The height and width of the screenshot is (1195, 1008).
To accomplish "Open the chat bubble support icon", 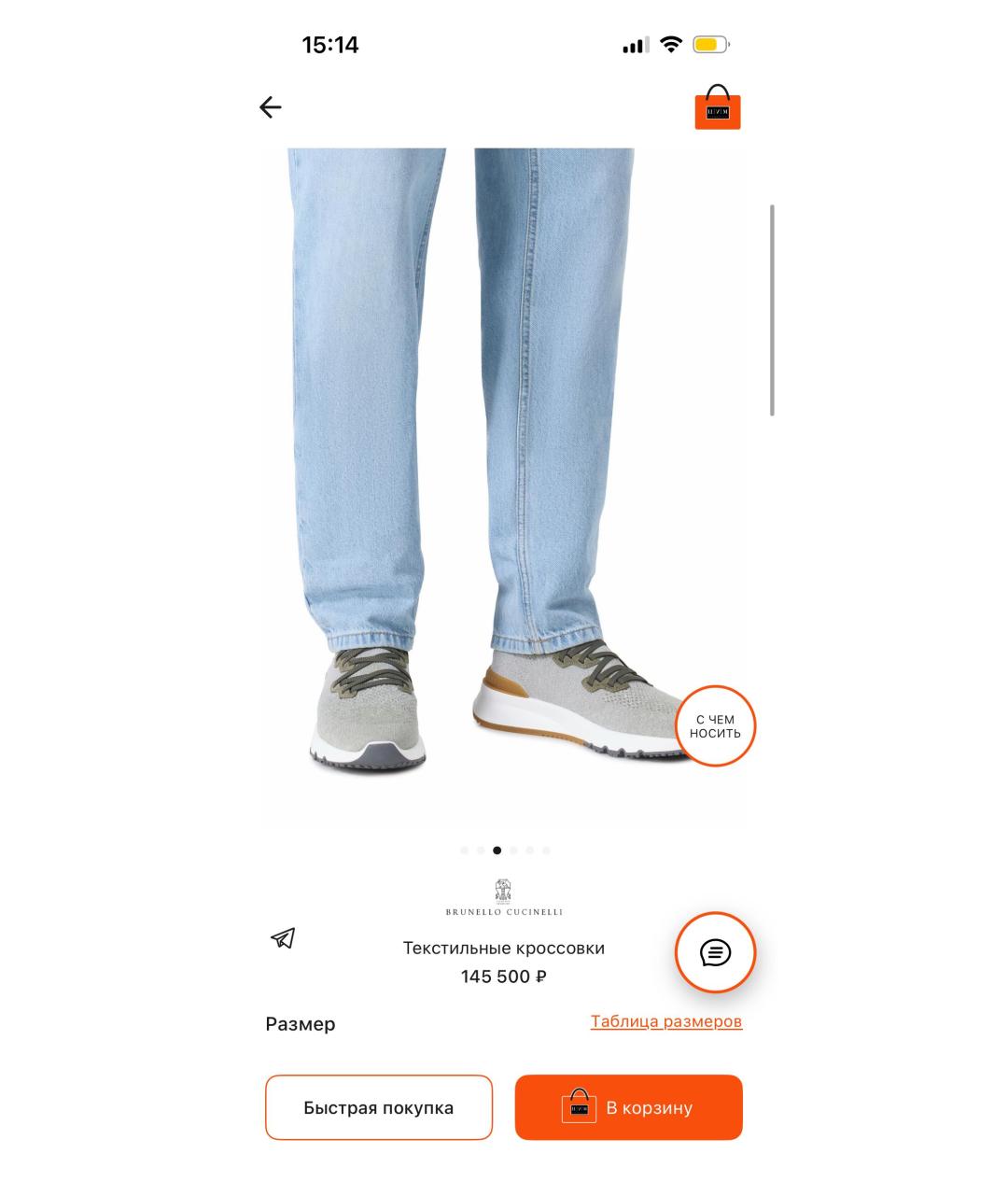I will [715, 952].
